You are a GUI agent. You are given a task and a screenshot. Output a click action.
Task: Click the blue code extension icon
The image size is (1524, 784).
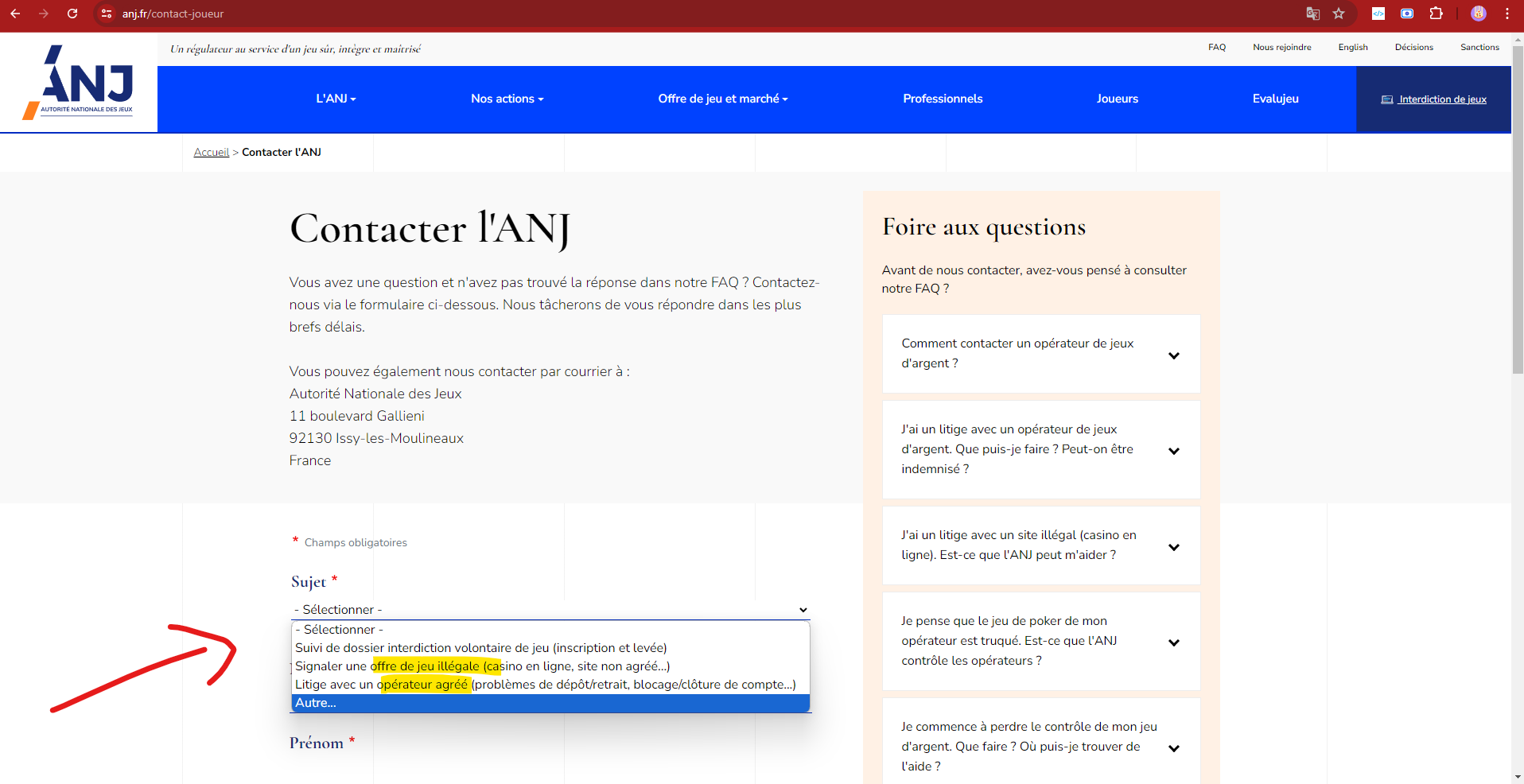coord(1378,14)
